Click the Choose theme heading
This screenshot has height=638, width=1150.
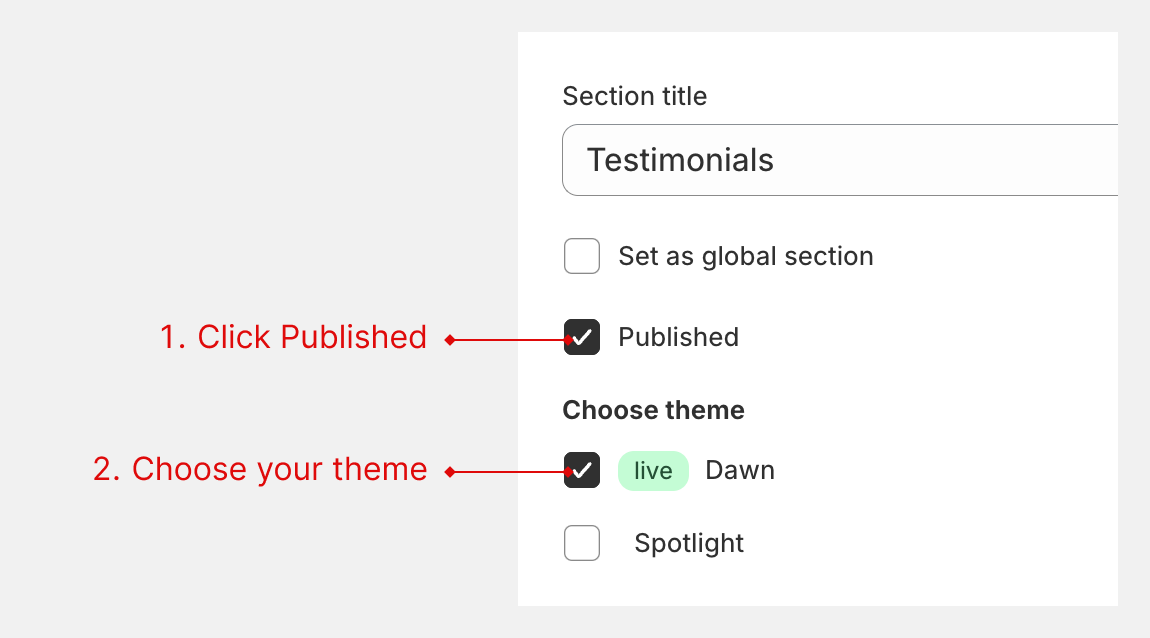[x=653, y=410]
